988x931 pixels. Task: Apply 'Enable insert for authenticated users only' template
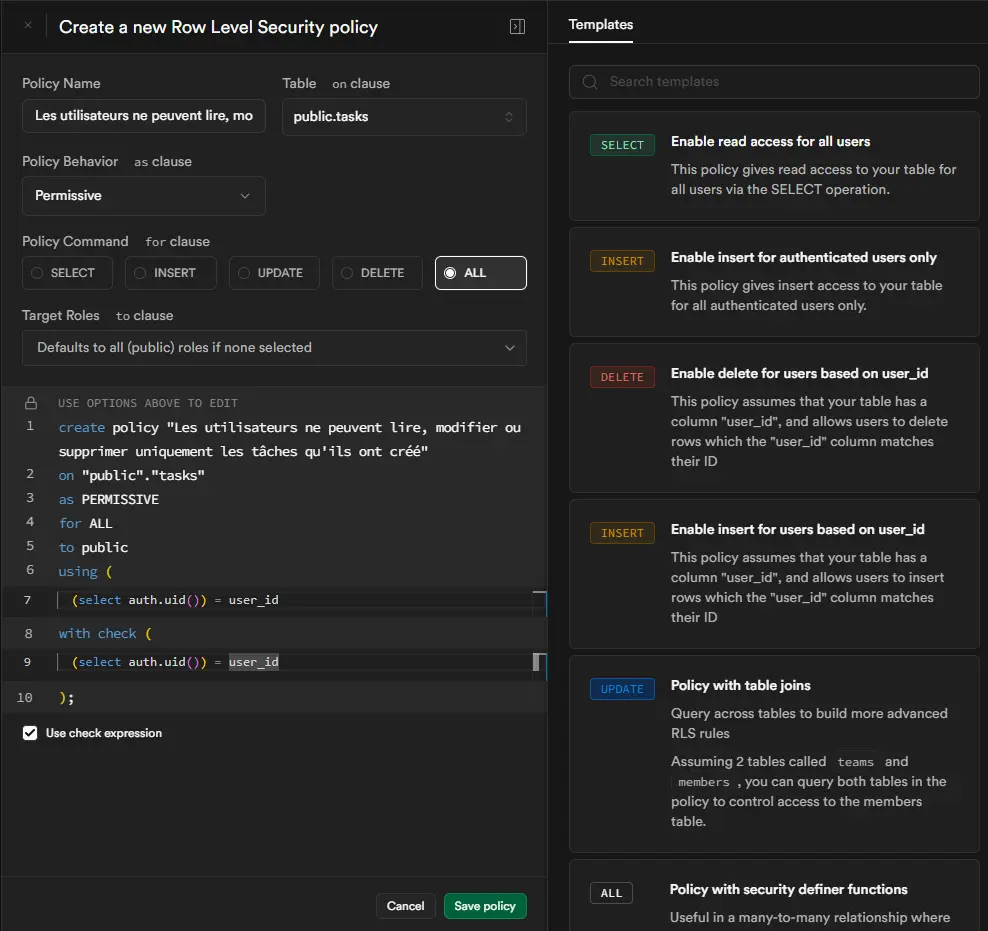click(x=774, y=282)
